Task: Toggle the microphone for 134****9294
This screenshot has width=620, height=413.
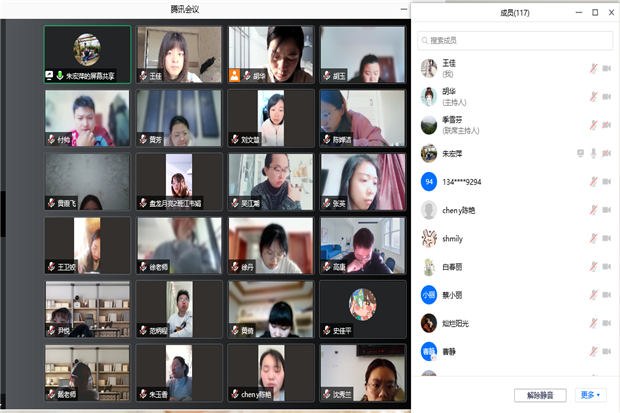Action: point(593,182)
